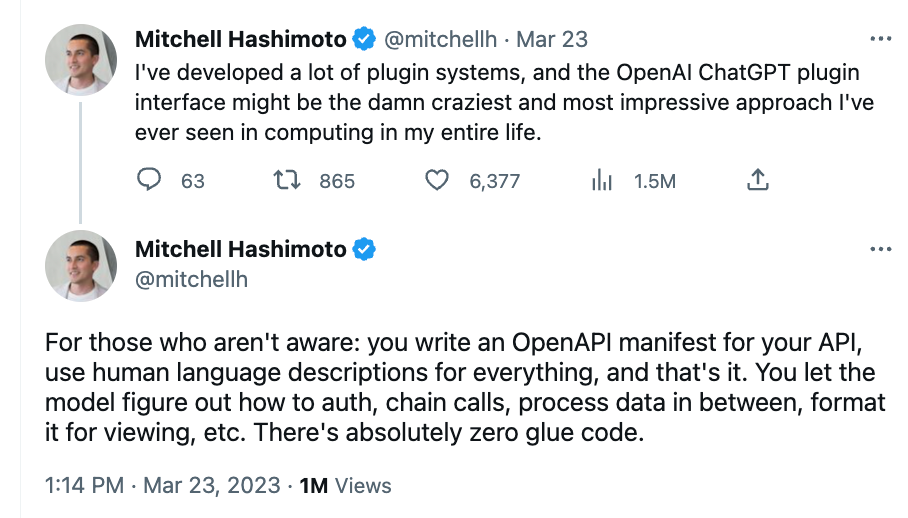
Task: Click the Mar 23 date link
Action: (x=552, y=39)
